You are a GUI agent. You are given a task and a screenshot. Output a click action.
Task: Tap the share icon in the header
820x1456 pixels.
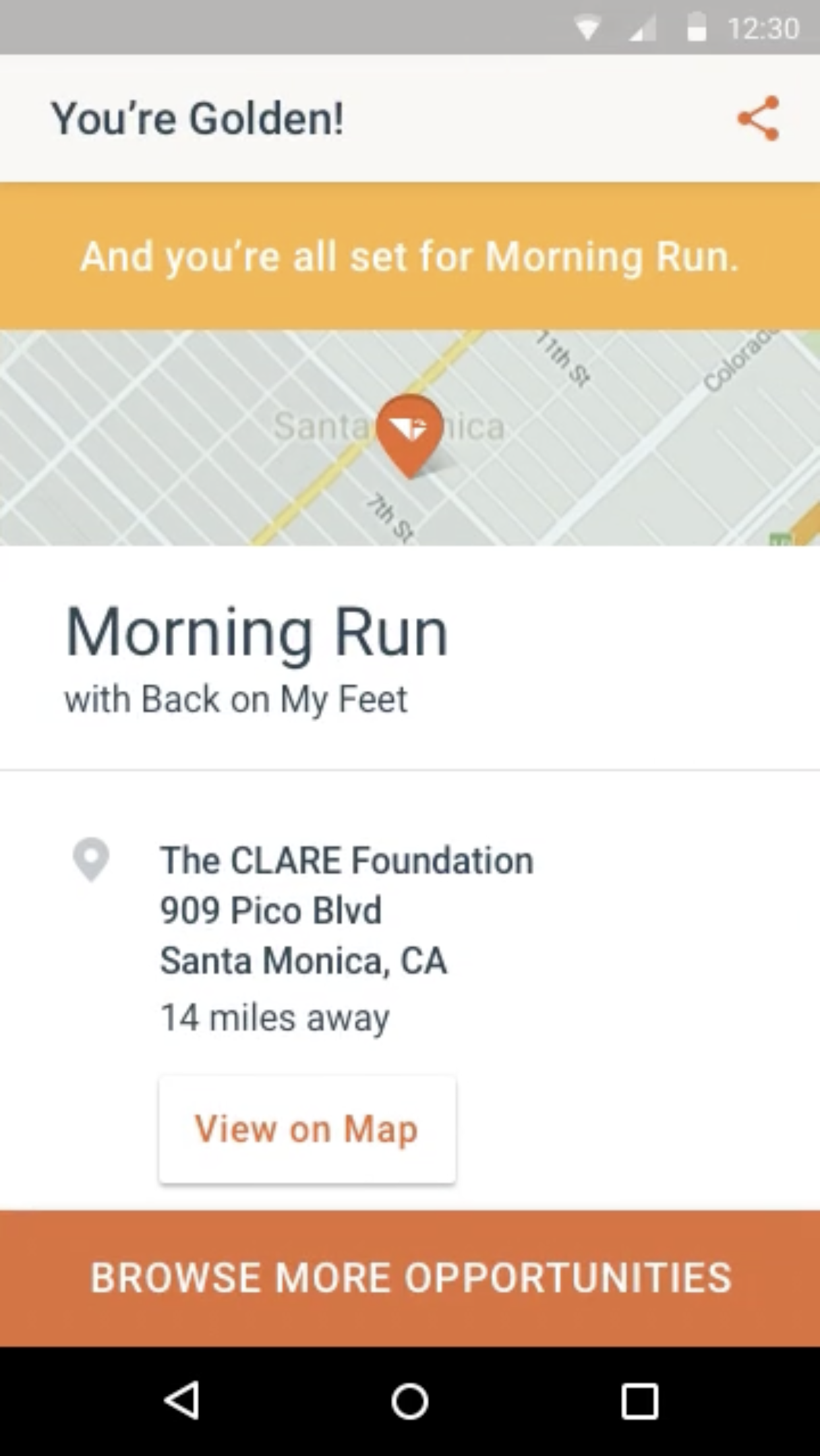[x=759, y=119]
